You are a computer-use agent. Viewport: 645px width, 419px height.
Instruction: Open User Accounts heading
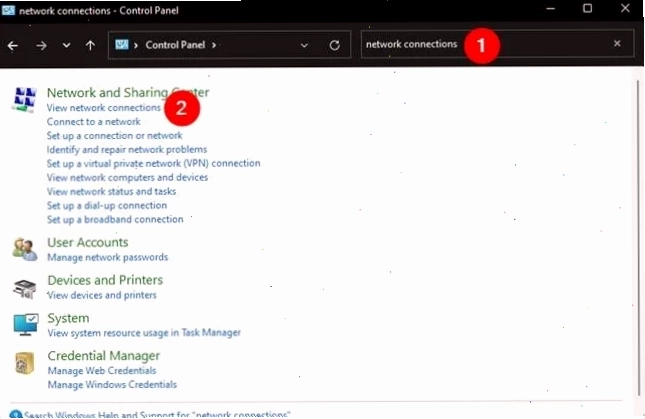pos(88,243)
